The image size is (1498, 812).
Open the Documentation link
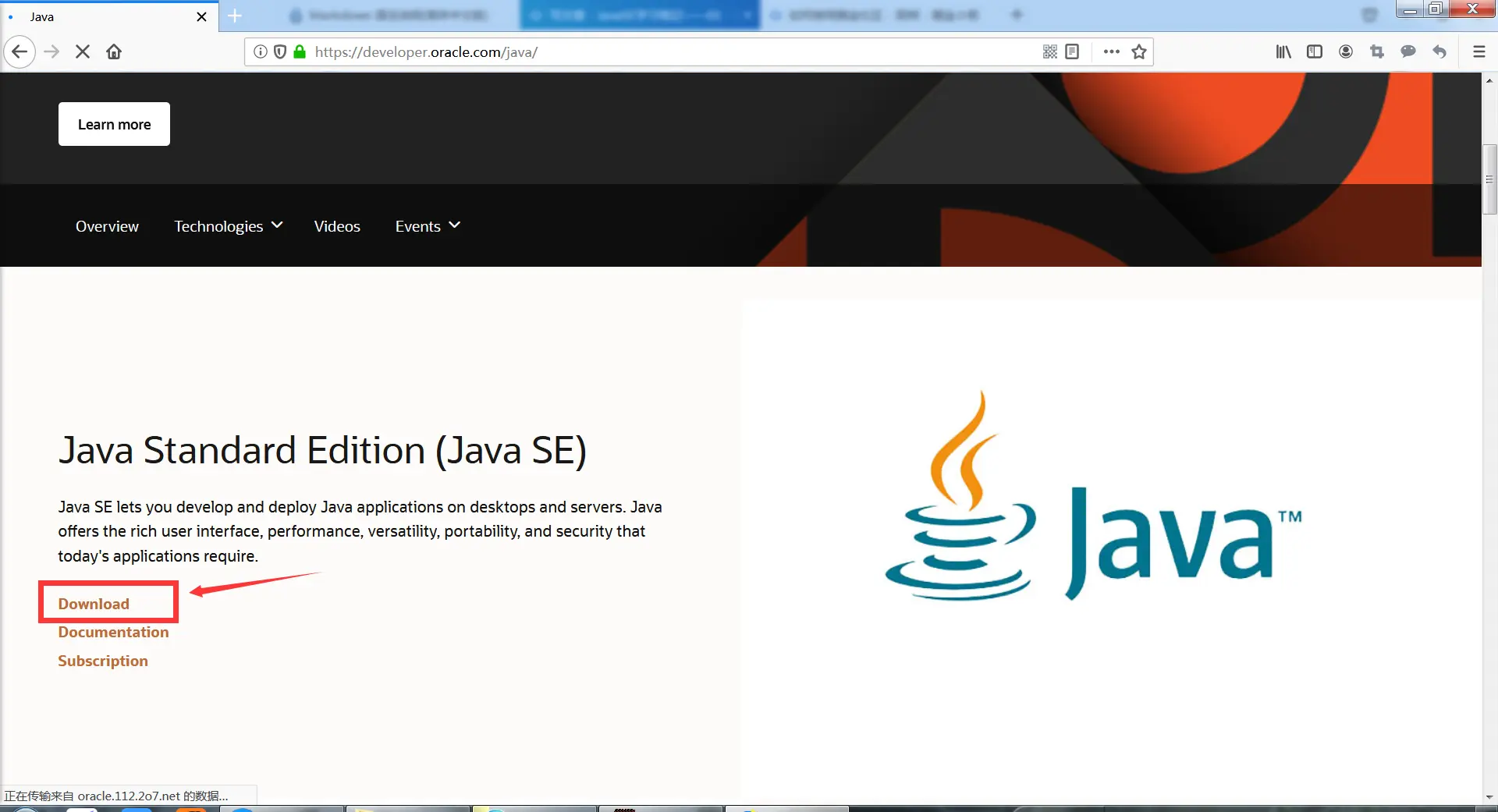click(113, 632)
